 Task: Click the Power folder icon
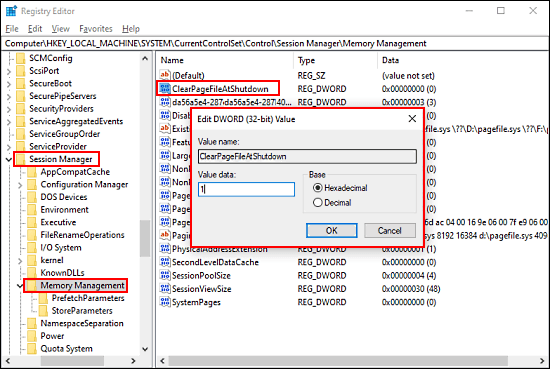click(x=32, y=336)
